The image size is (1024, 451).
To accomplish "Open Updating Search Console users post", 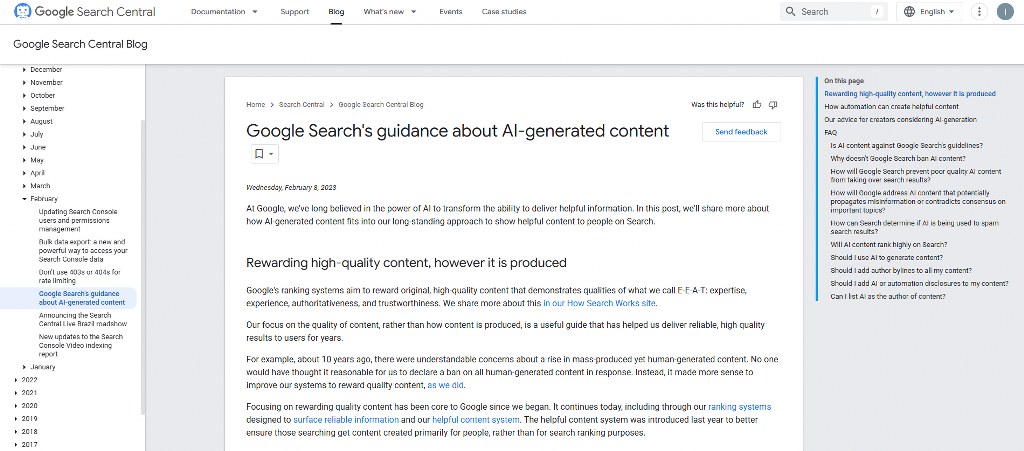I will click(78, 221).
